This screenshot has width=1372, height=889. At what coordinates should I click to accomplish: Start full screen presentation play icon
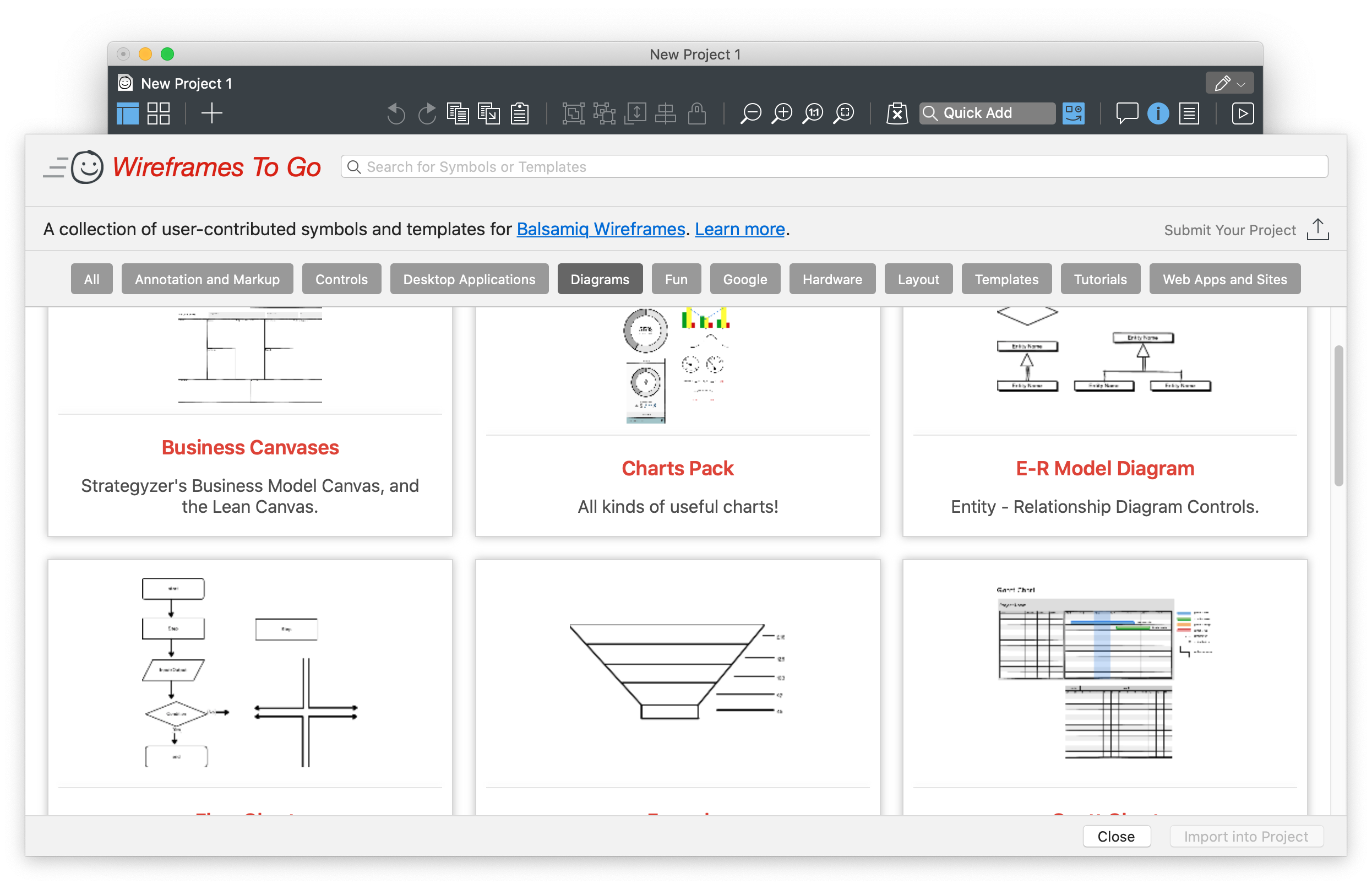(1242, 113)
